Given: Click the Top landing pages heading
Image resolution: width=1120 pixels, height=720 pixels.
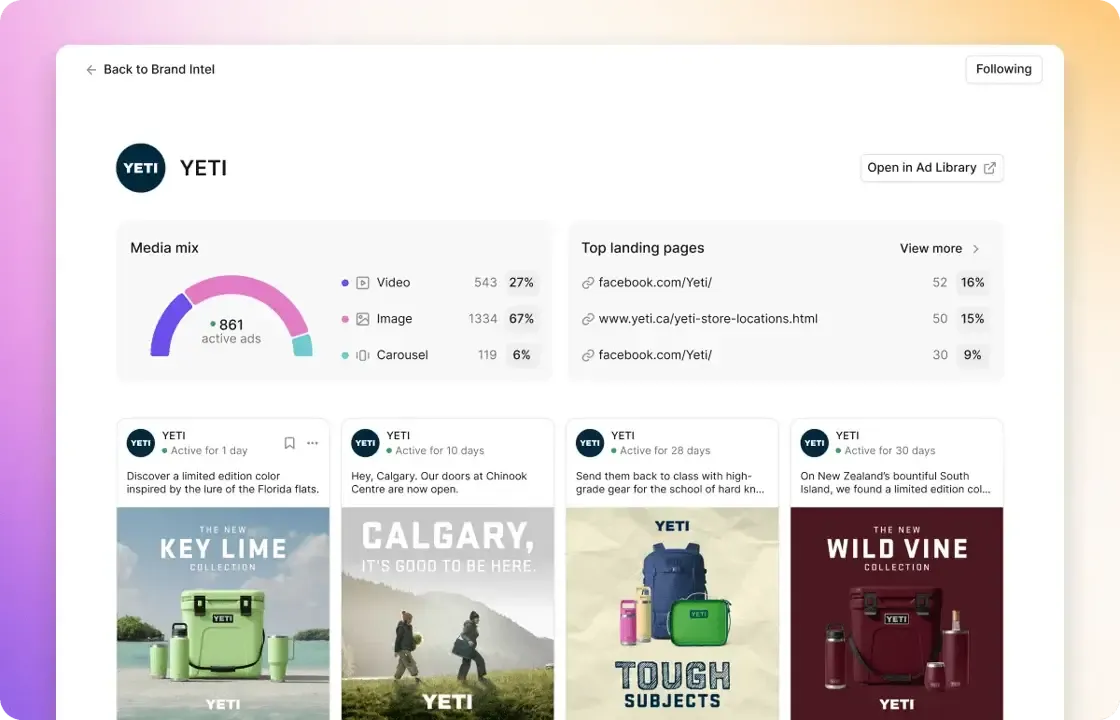Looking at the screenshot, I should 643,248.
